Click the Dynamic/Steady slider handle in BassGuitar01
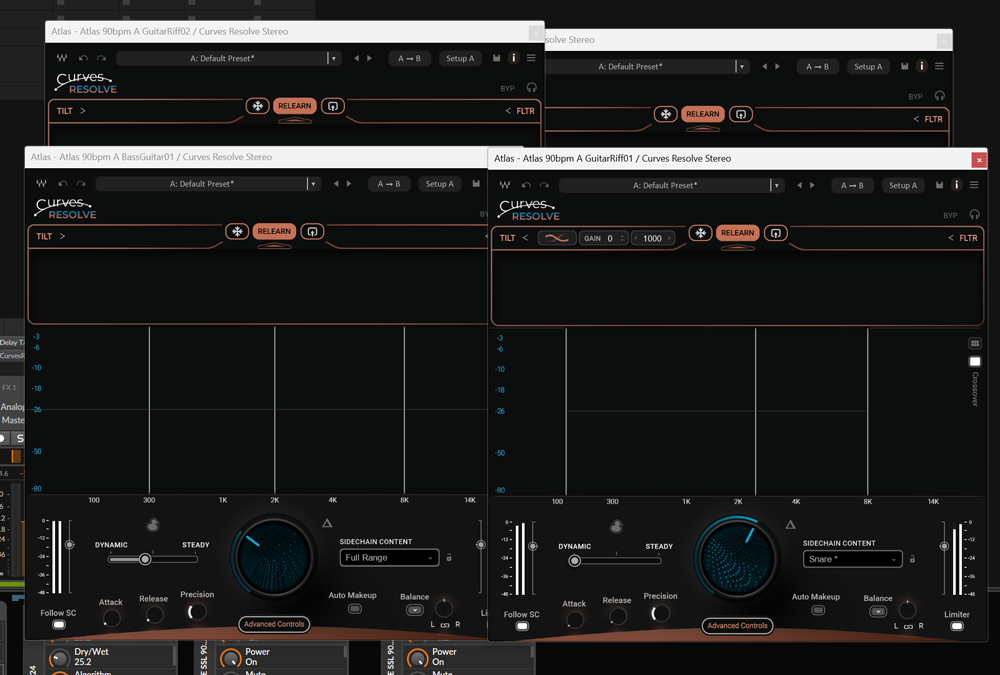 click(x=145, y=559)
